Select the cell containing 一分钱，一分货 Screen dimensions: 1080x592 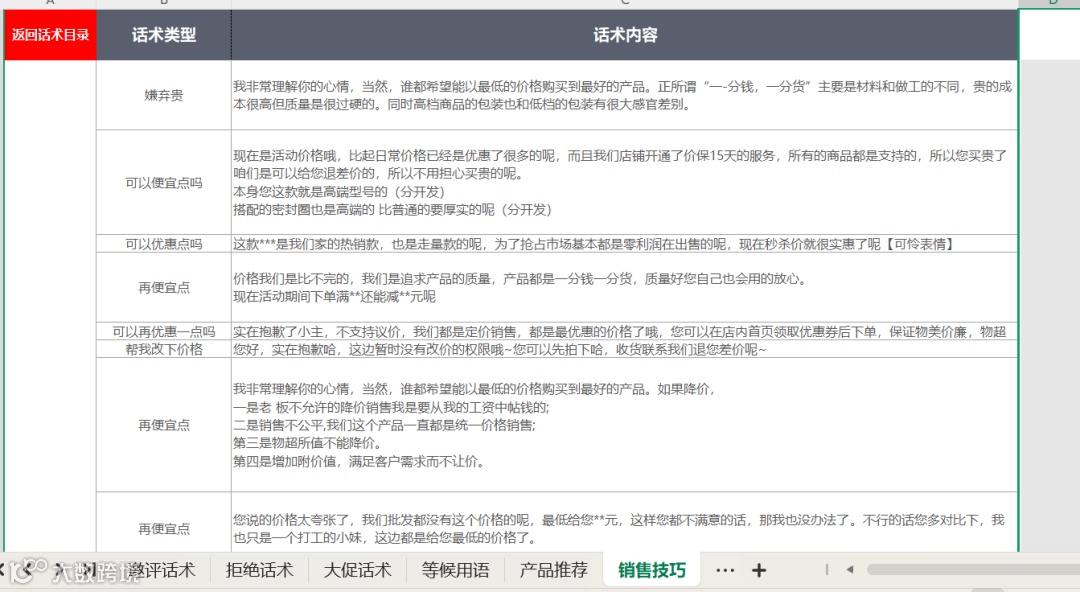[x=625, y=95]
